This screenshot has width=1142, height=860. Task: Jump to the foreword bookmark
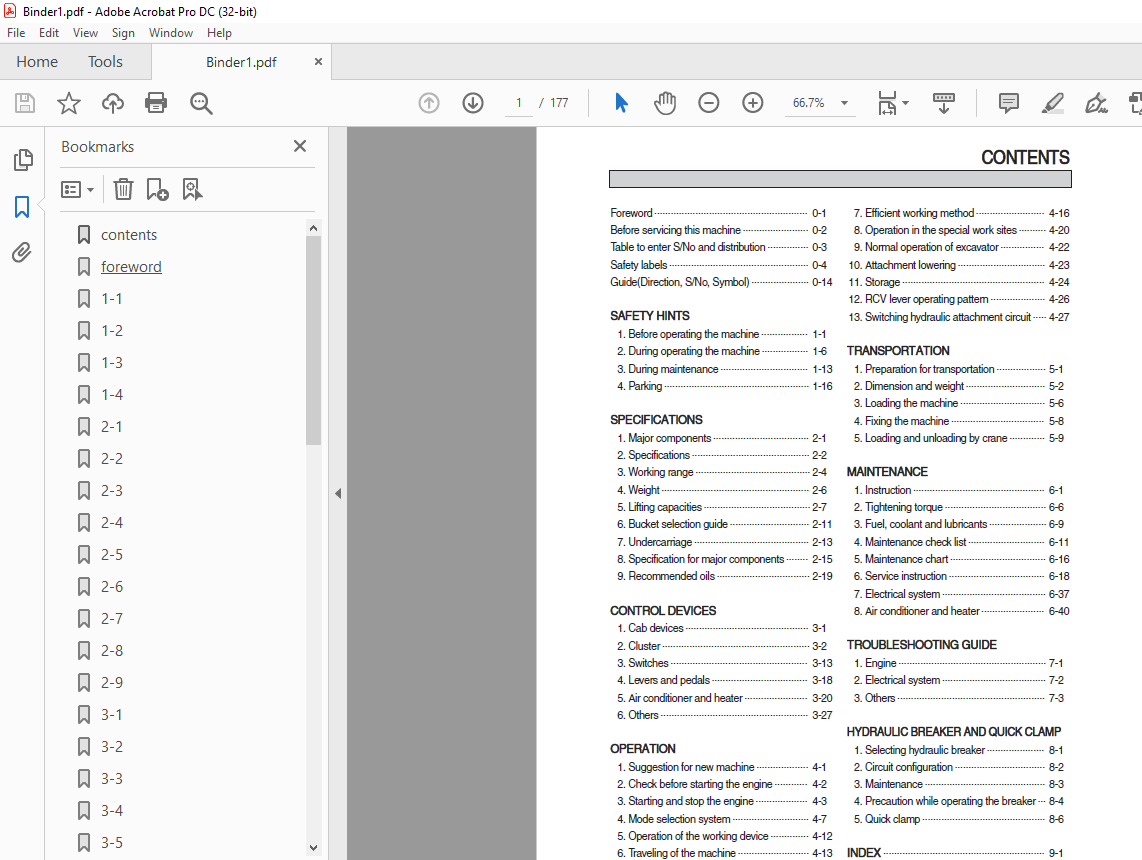[131, 267]
